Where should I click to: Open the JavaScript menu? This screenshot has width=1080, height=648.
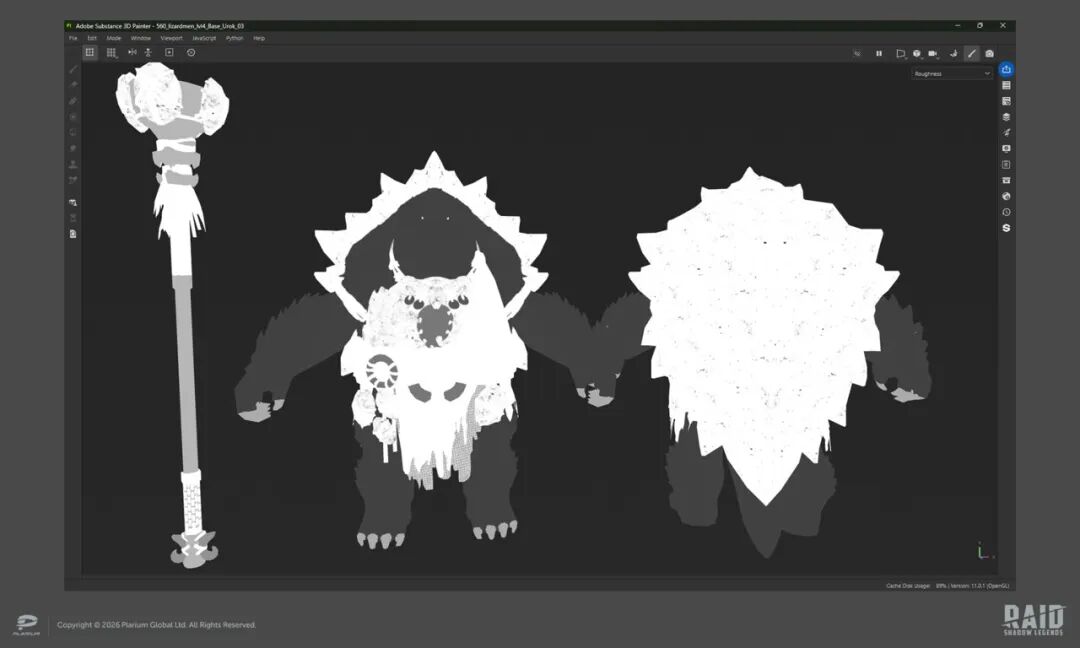pos(204,39)
